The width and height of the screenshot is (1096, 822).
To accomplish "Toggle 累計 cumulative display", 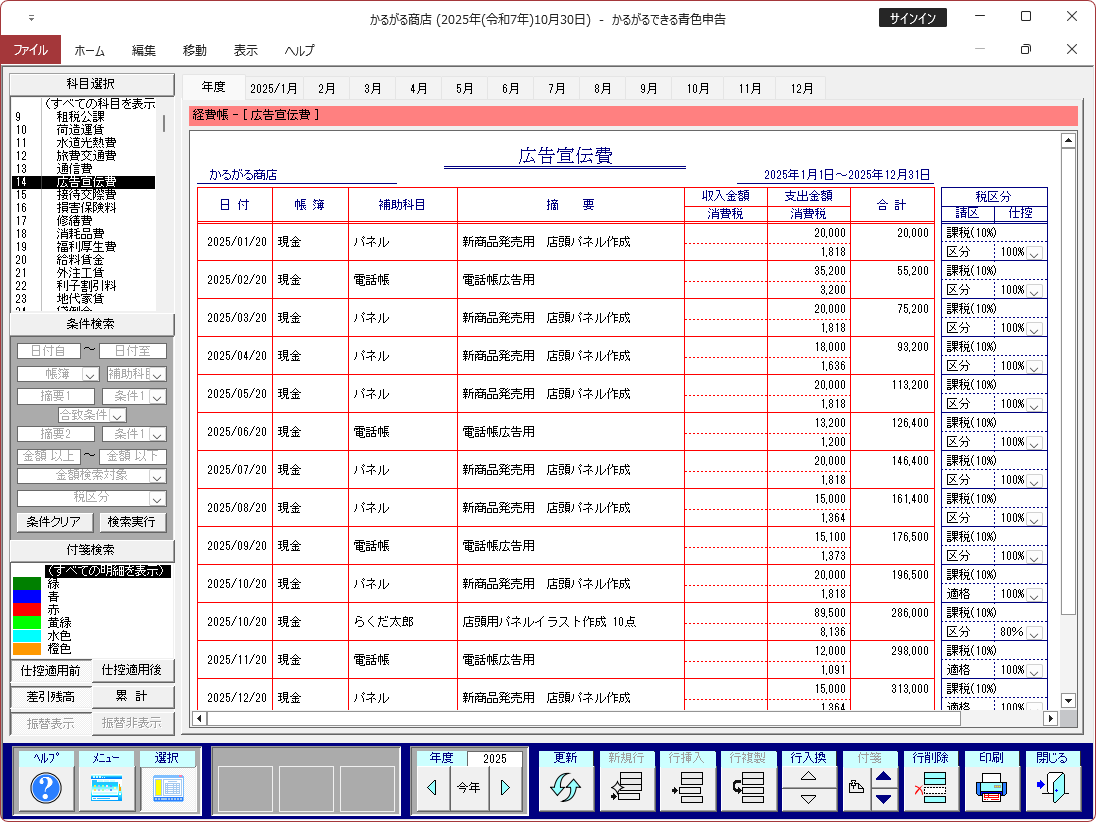I will tap(133, 696).
